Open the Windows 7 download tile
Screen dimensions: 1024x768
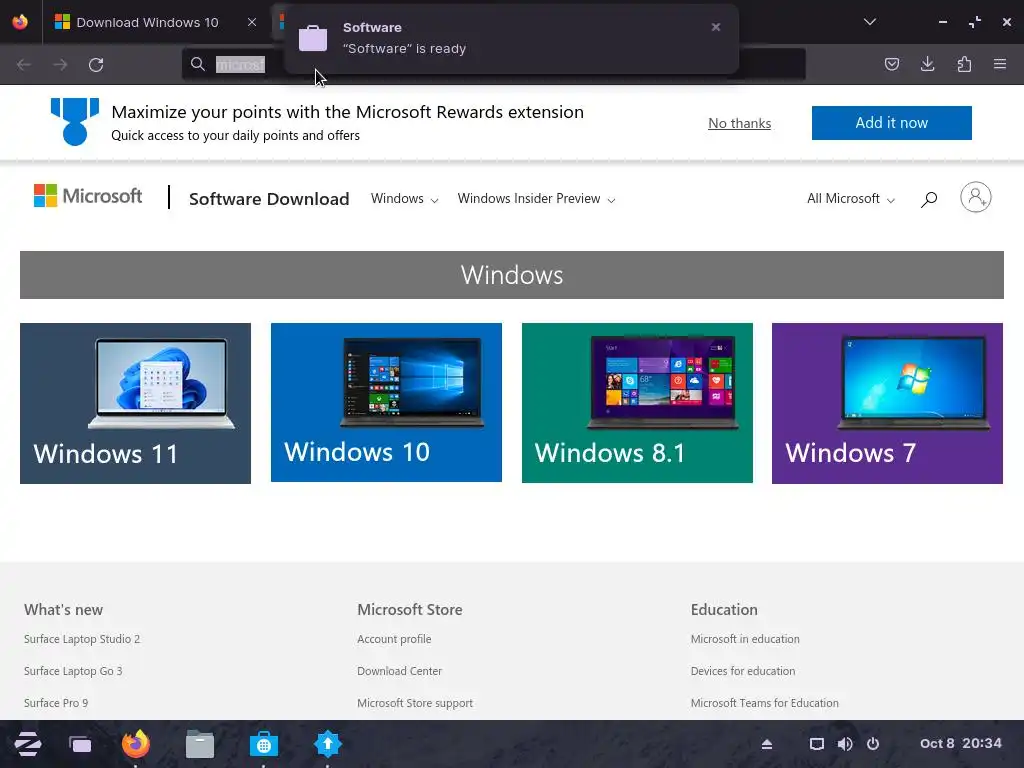pos(887,404)
